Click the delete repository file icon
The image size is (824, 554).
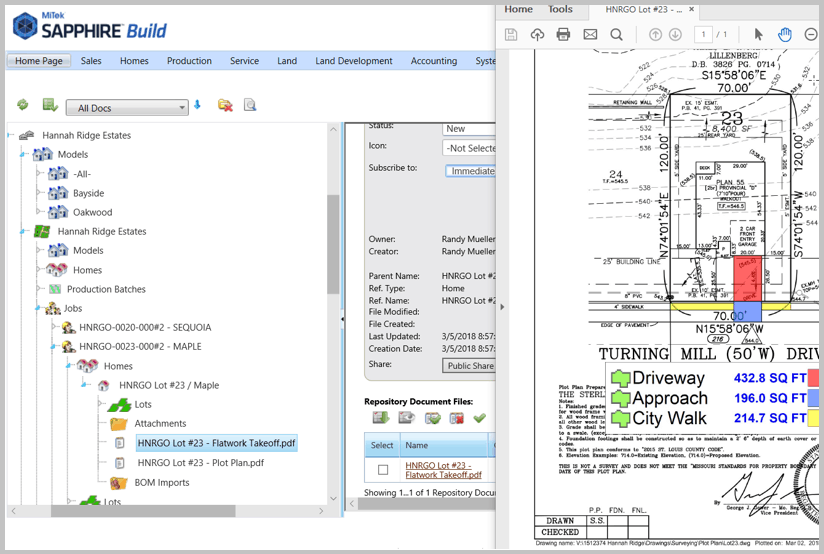(x=457, y=418)
